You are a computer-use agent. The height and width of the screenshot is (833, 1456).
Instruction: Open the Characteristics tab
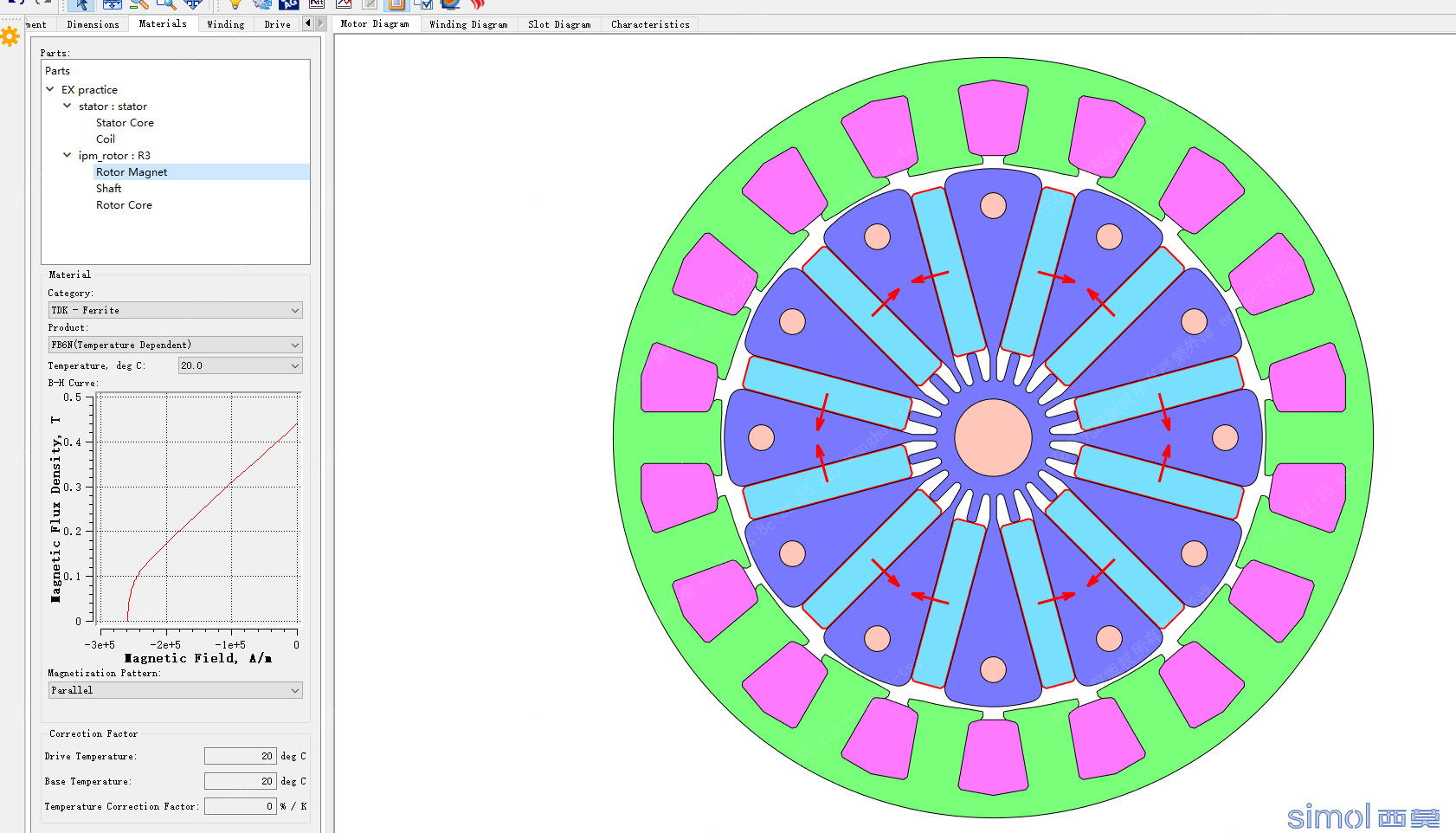point(650,24)
